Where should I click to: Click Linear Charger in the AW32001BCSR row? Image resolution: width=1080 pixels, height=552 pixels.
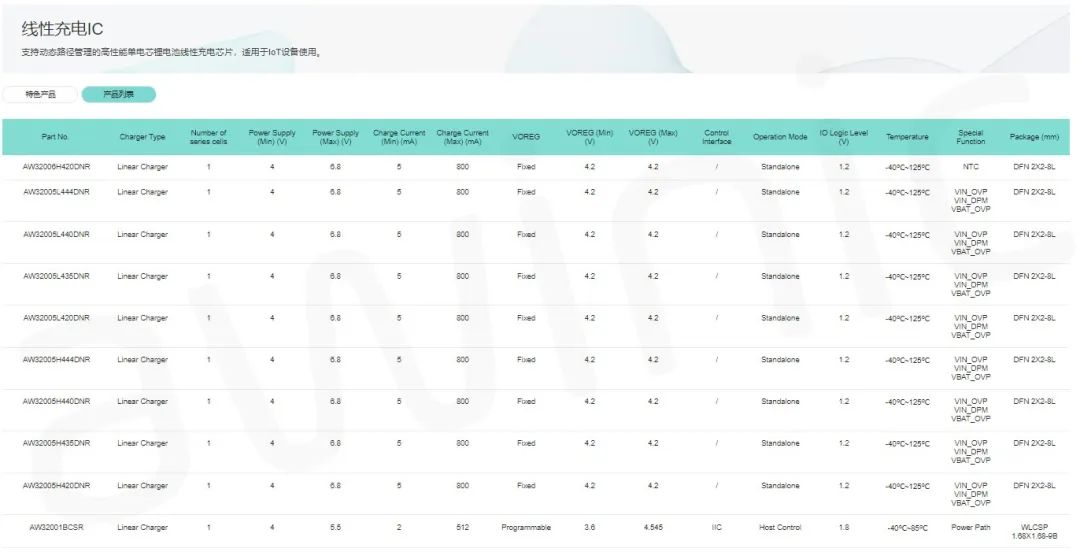pos(143,527)
